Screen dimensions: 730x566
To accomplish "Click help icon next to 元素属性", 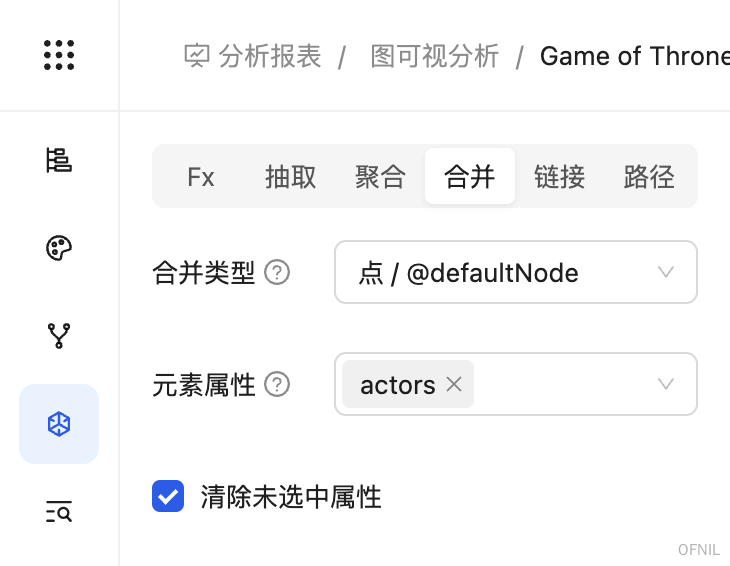I will tap(277, 384).
